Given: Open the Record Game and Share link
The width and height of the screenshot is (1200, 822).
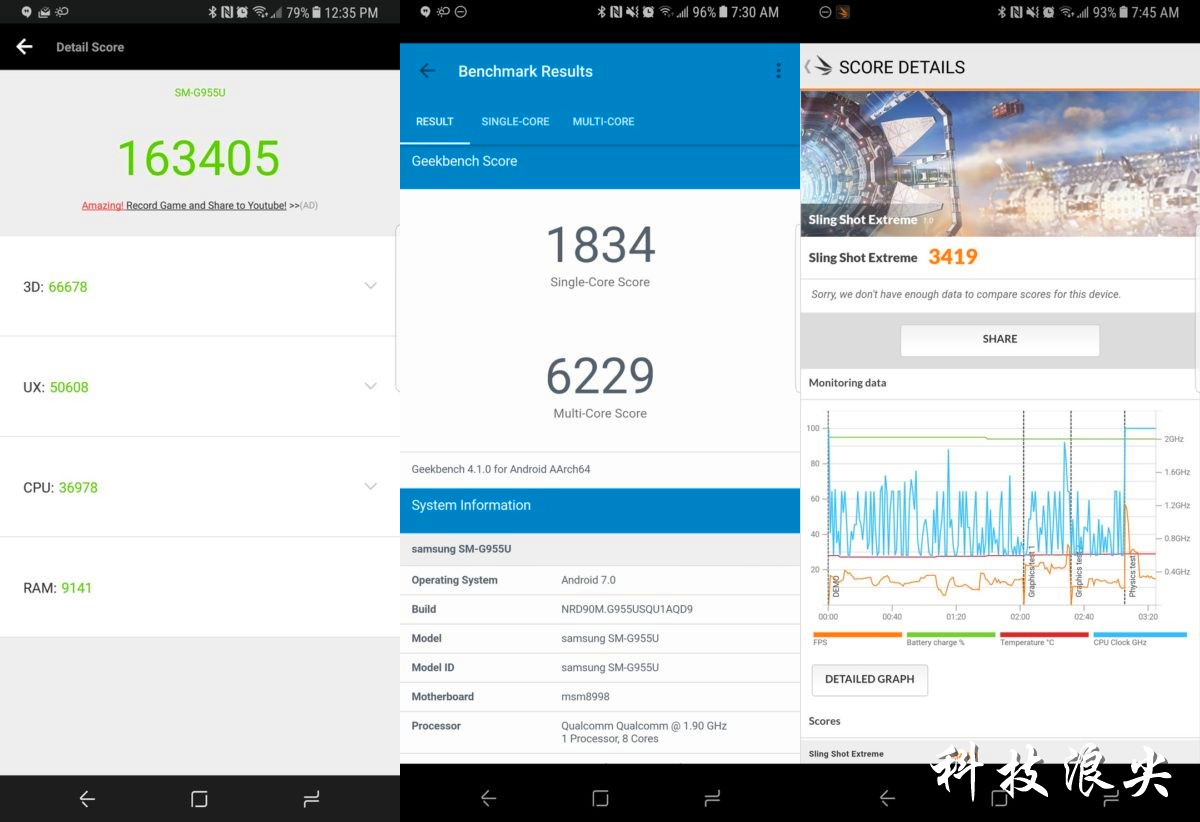Looking at the screenshot, I should (205, 206).
